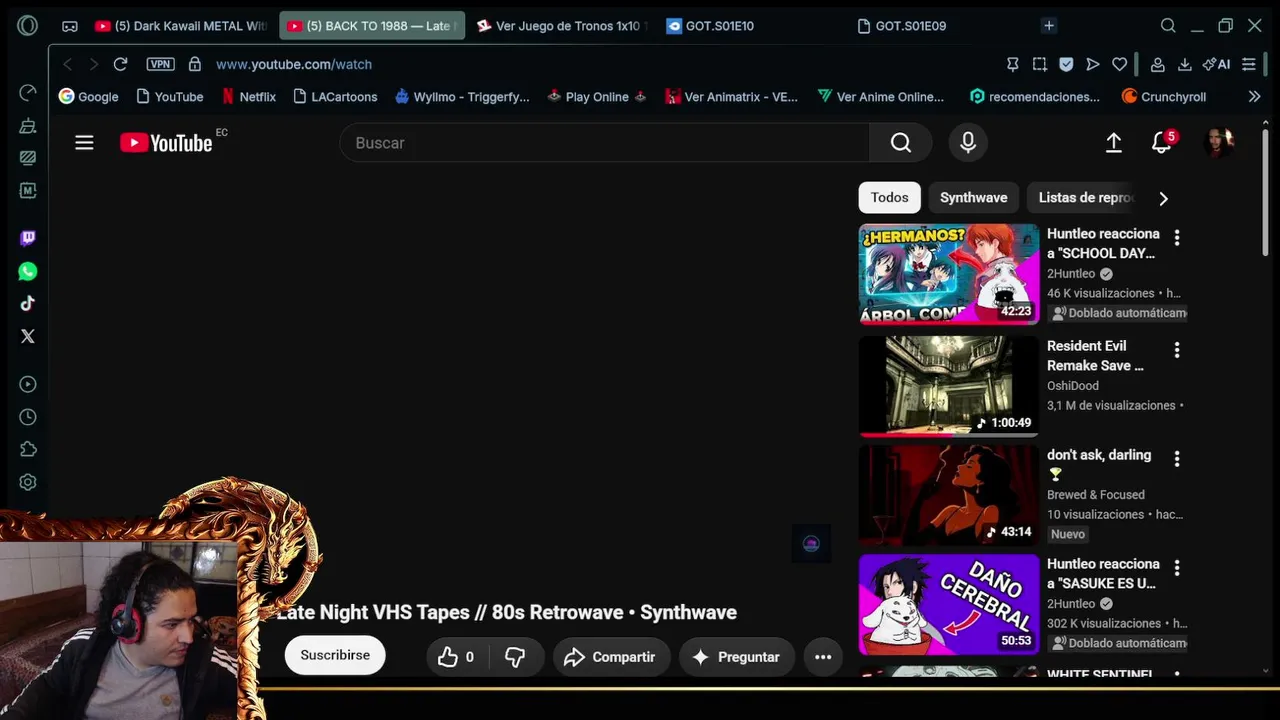Open YouTube notifications bell
The height and width of the screenshot is (720, 1280).
pyautogui.click(x=1161, y=143)
